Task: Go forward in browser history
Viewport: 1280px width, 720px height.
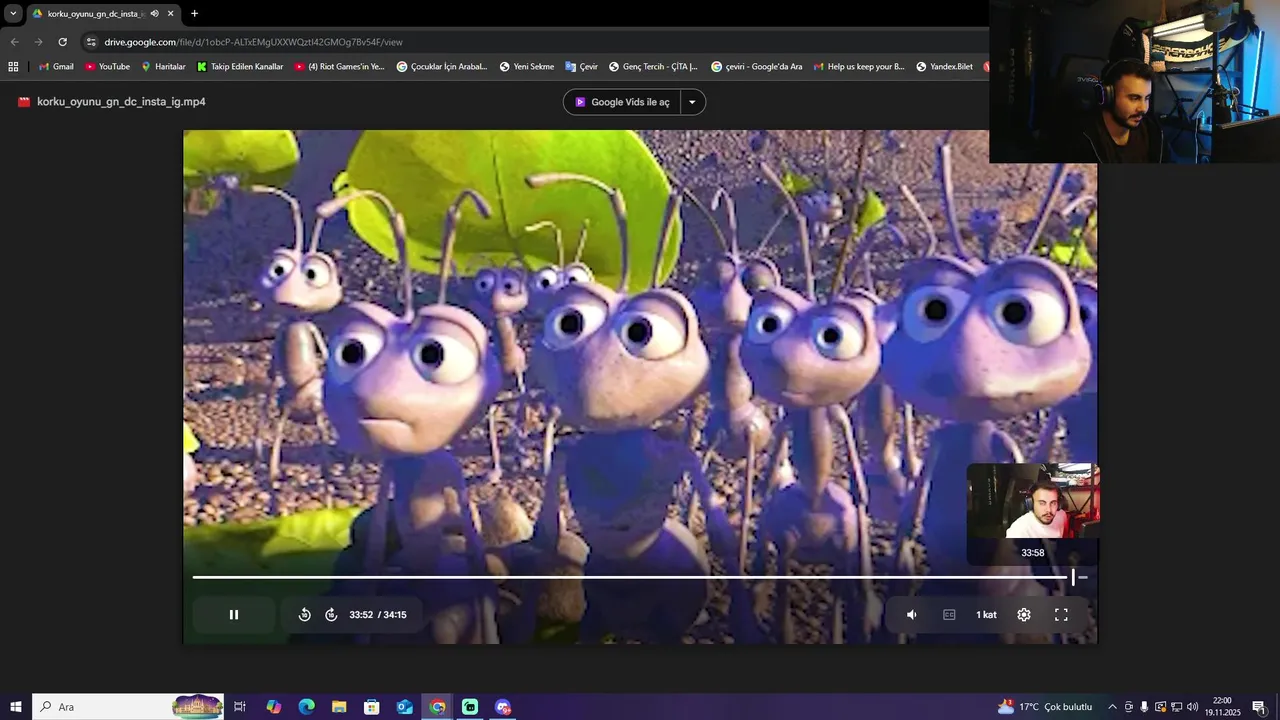Action: [x=38, y=42]
